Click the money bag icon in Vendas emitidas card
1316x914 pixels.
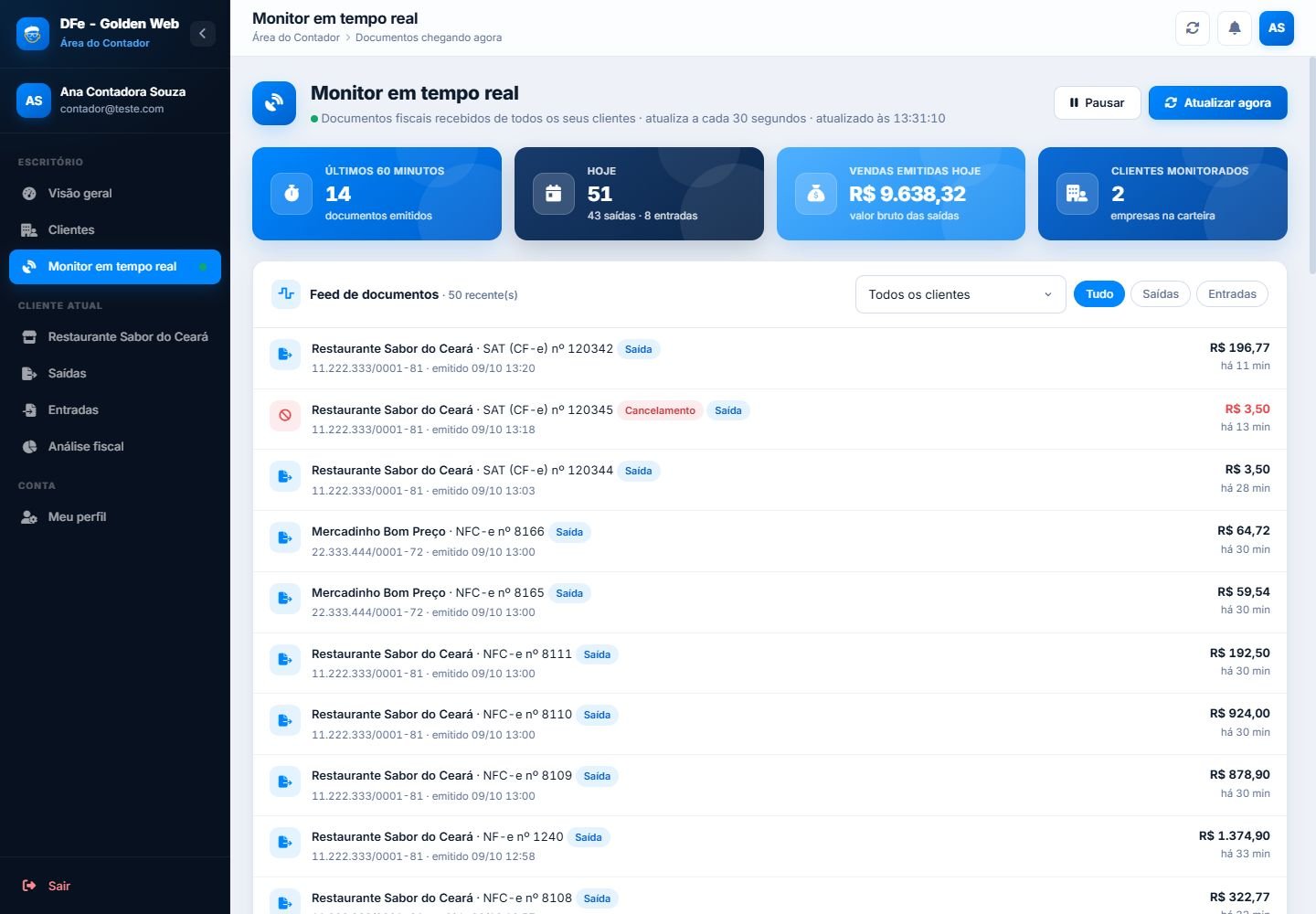pyautogui.click(x=816, y=194)
